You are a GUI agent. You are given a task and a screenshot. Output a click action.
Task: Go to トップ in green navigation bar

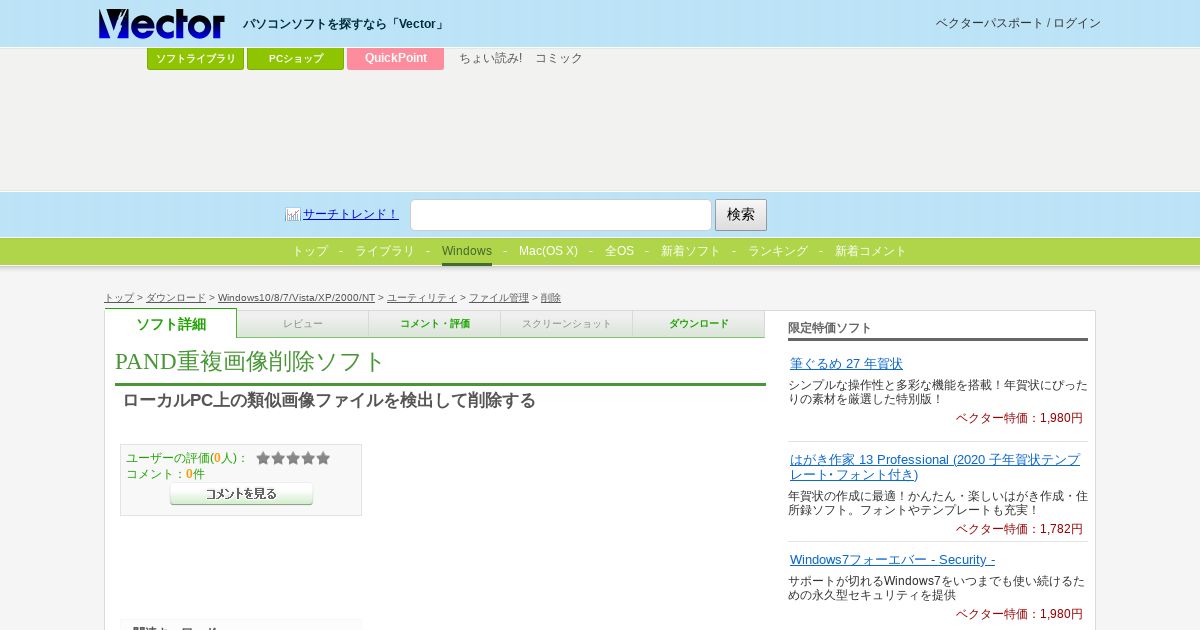(x=310, y=251)
